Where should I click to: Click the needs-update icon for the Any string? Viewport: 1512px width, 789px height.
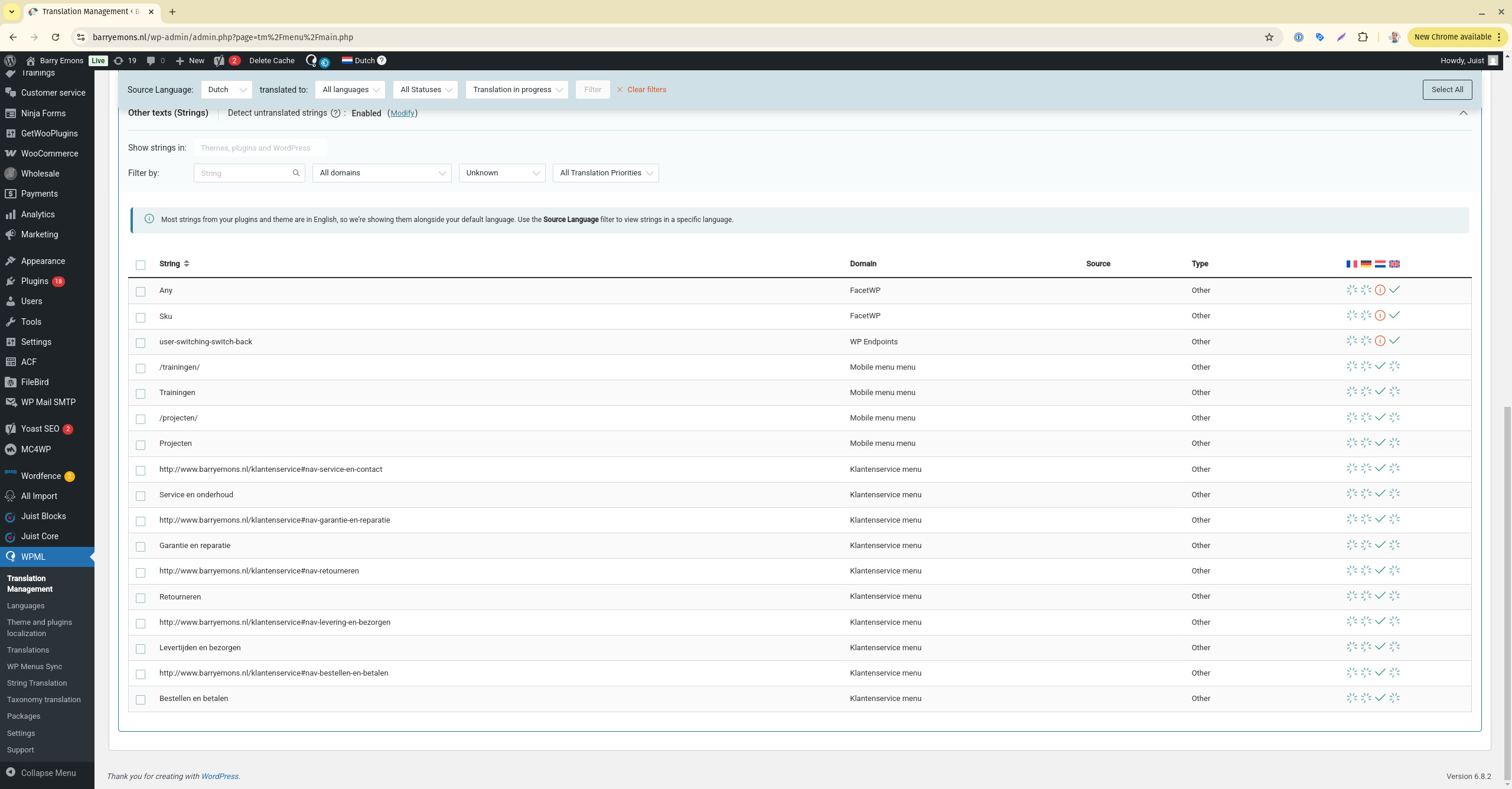coord(1380,290)
